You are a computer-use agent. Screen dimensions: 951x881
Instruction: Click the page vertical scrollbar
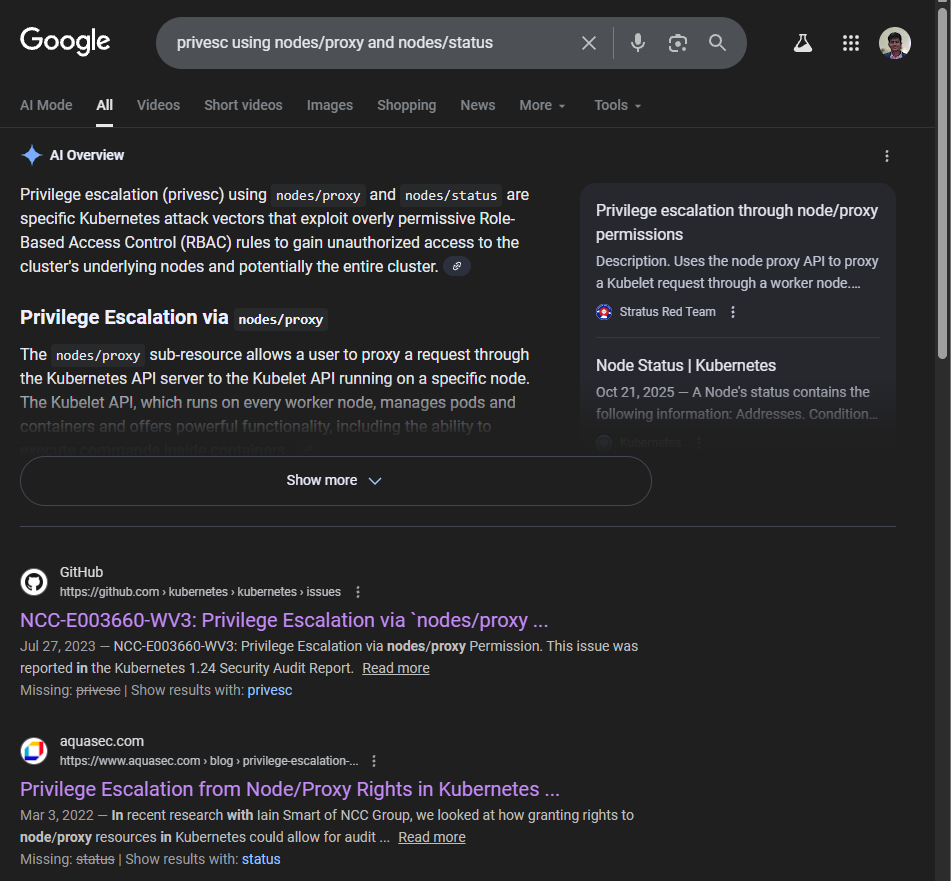(x=942, y=200)
